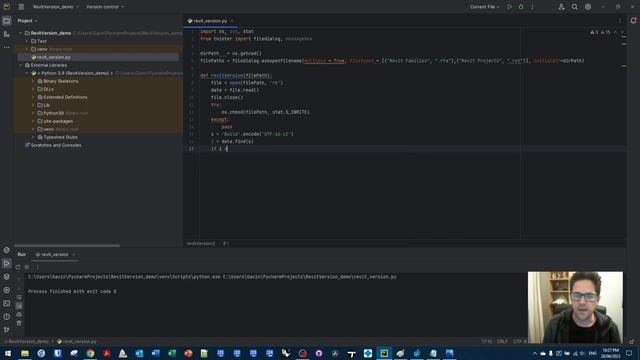Click the warnings count indicator
The image size is (640, 360).
click(x=600, y=32)
